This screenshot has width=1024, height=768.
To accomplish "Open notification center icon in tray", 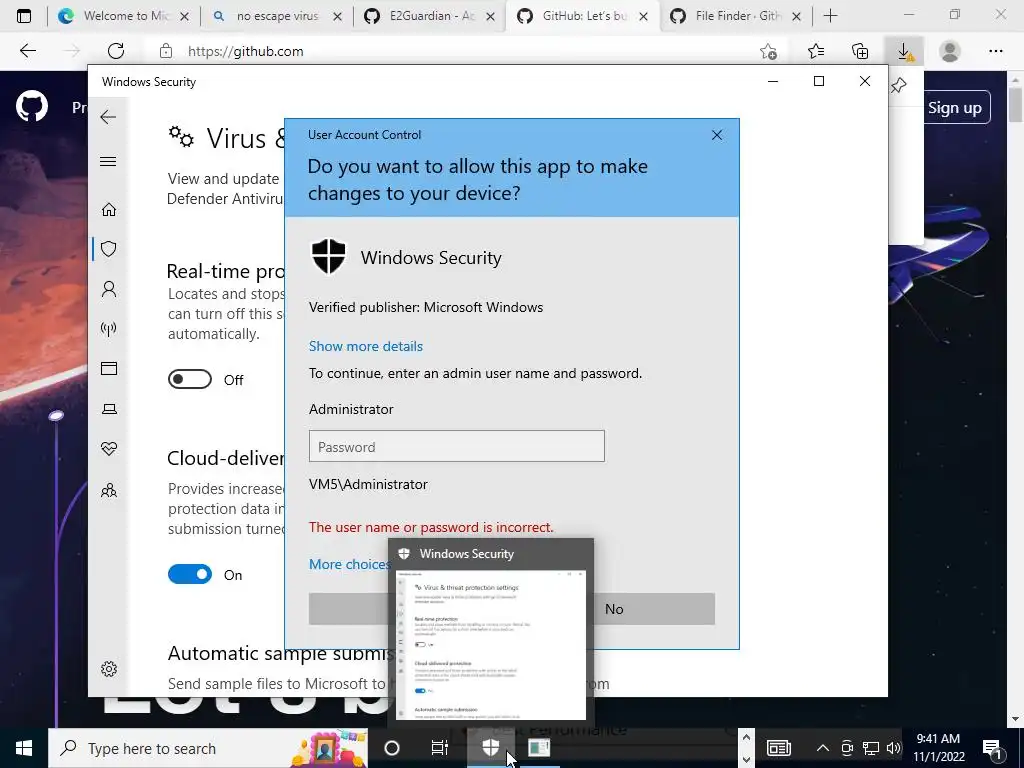I will [992, 748].
